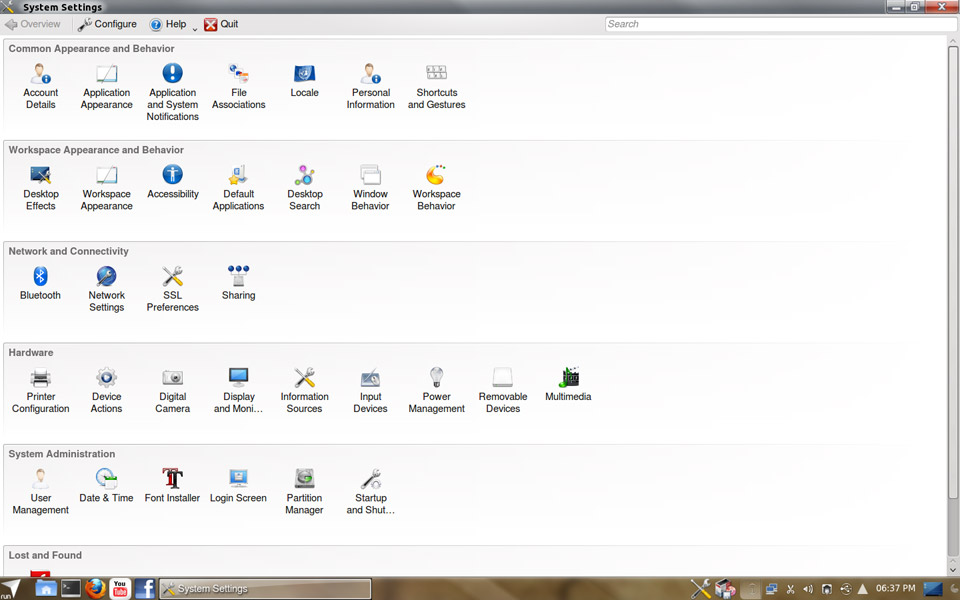Select System Settings taskbar entry
Image resolution: width=960 pixels, height=600 pixels.
tap(265, 589)
